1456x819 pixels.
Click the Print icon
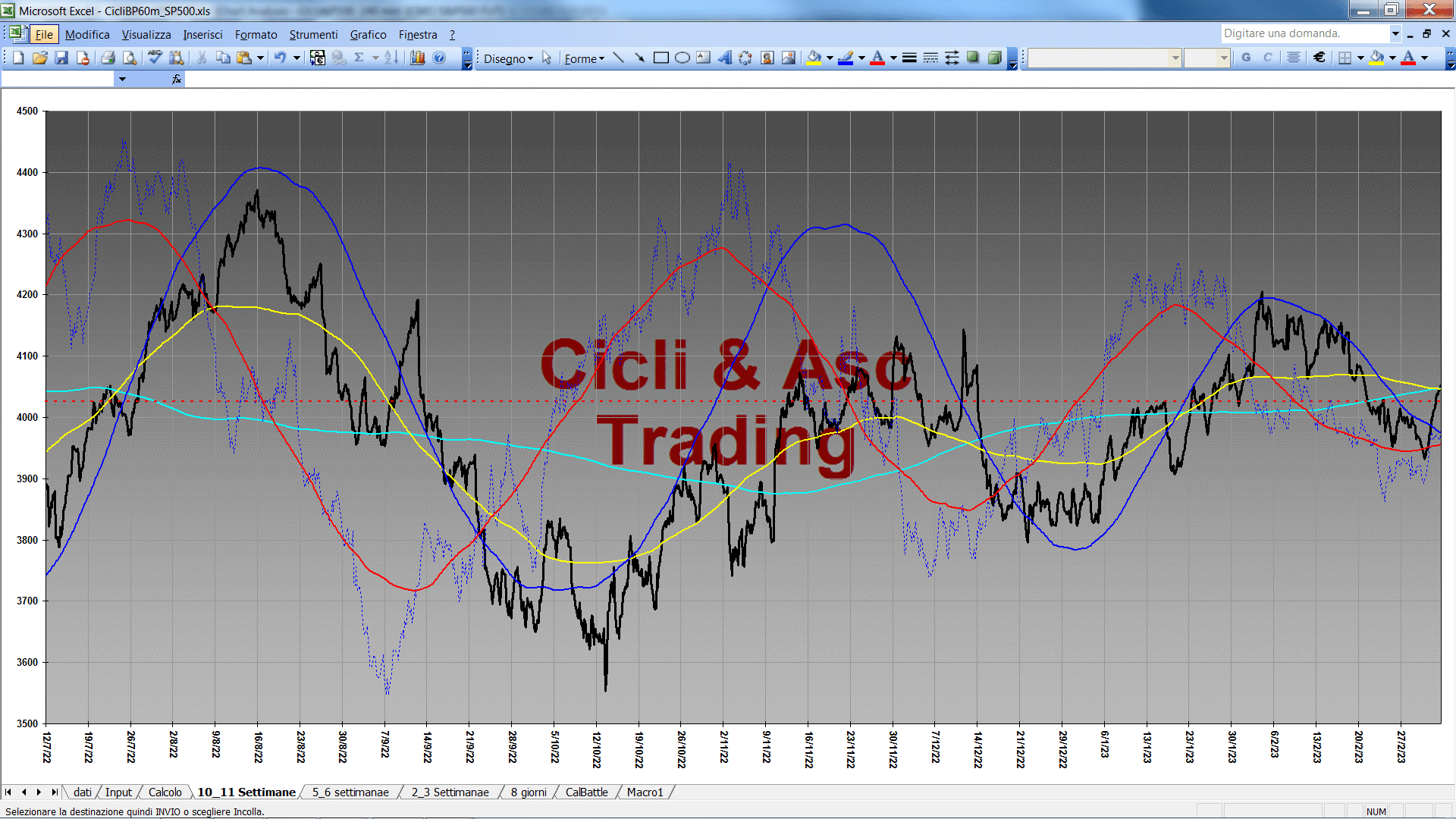[x=108, y=58]
